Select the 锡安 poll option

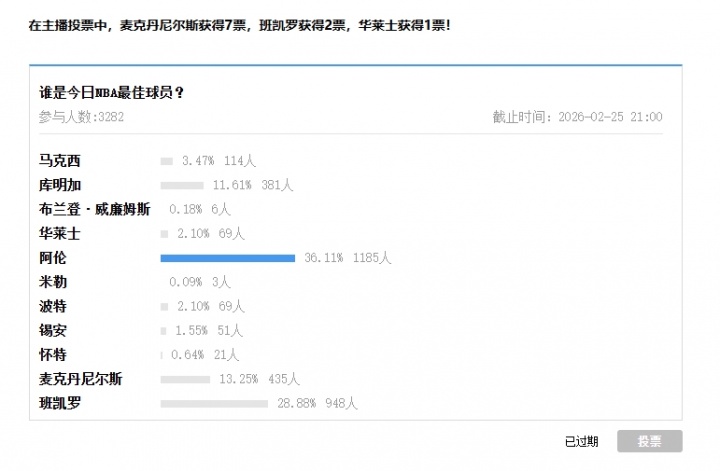tap(52, 330)
